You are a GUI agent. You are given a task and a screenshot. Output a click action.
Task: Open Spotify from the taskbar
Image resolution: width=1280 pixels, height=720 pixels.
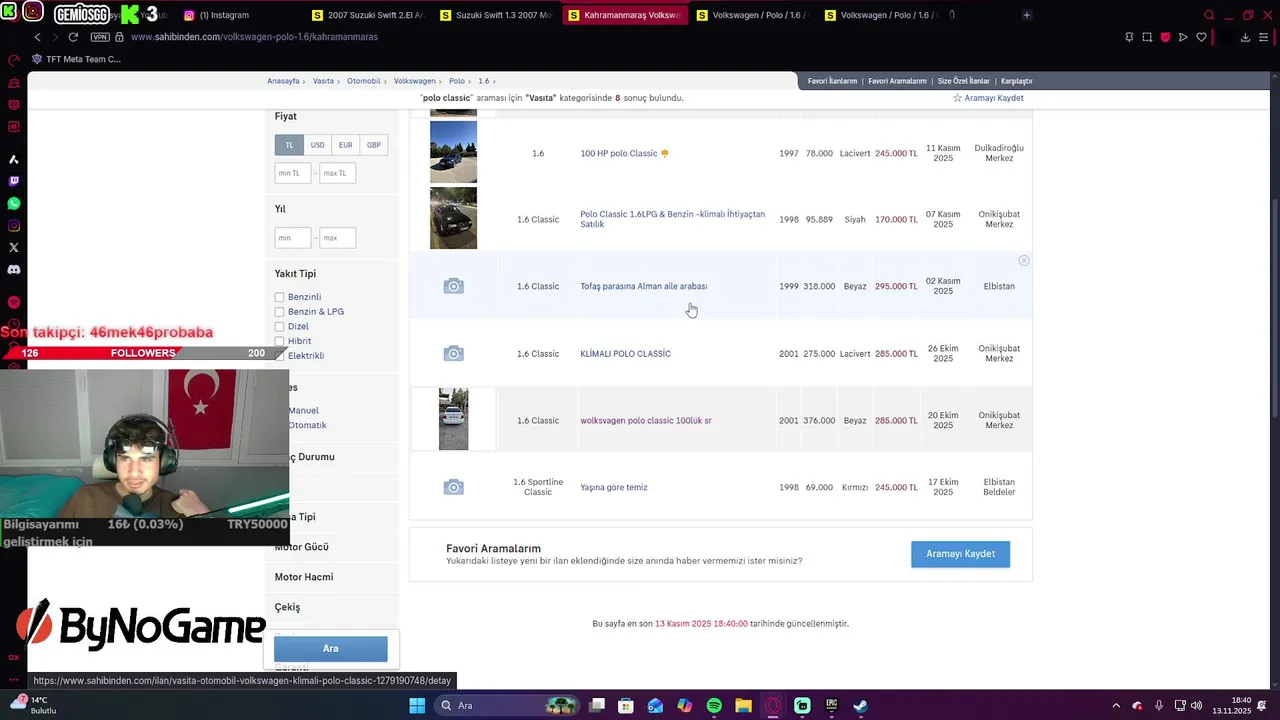[x=714, y=706]
